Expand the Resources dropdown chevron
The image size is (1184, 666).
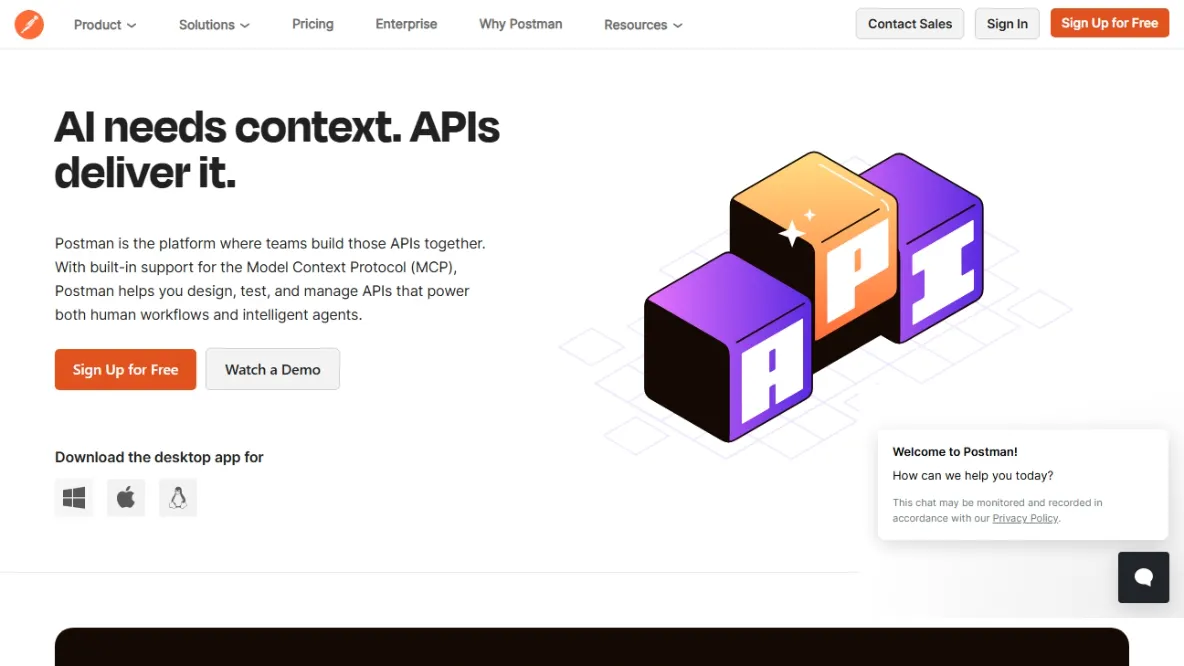pos(679,25)
